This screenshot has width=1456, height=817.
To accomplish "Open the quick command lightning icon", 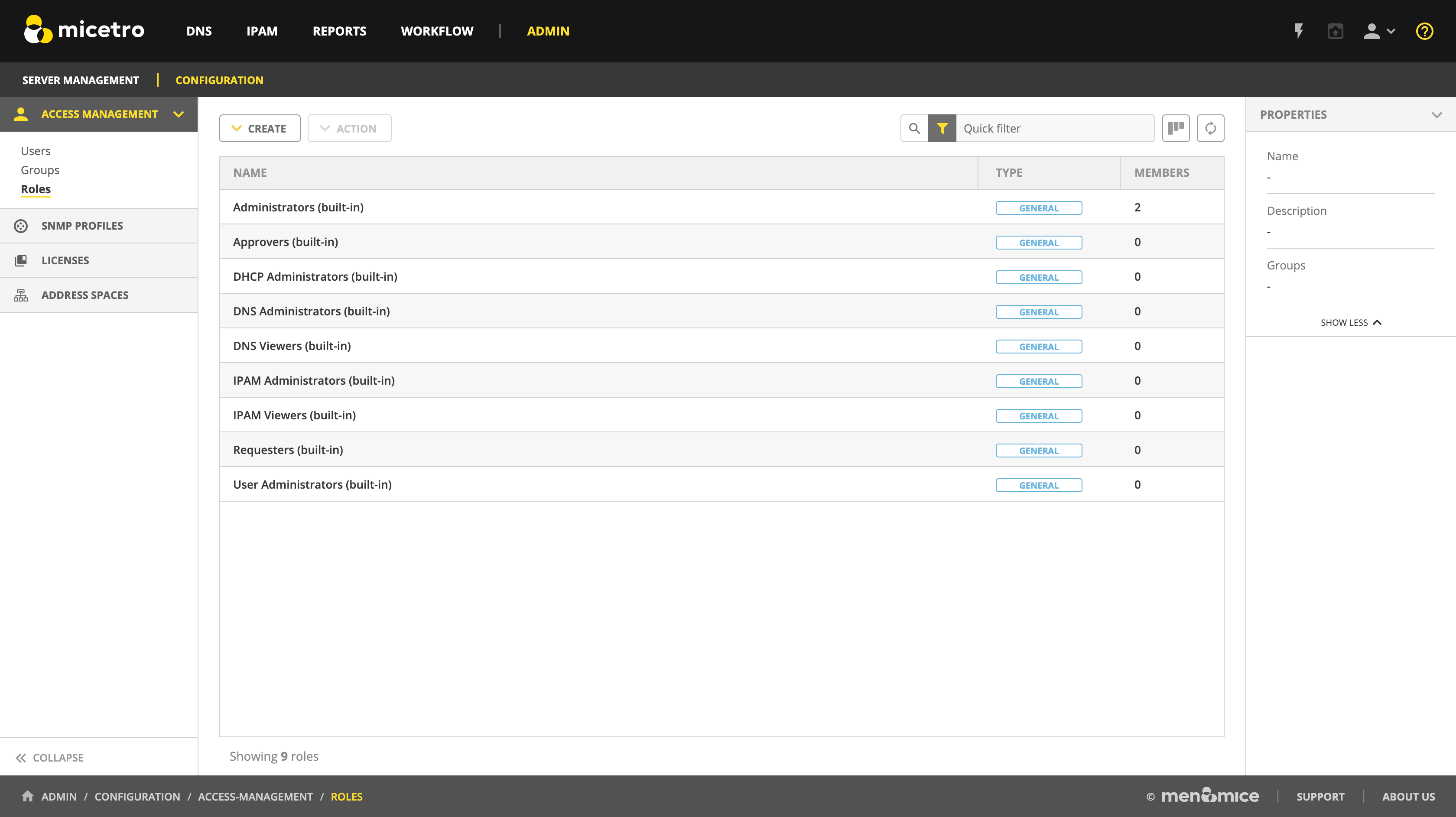I will point(1299,31).
